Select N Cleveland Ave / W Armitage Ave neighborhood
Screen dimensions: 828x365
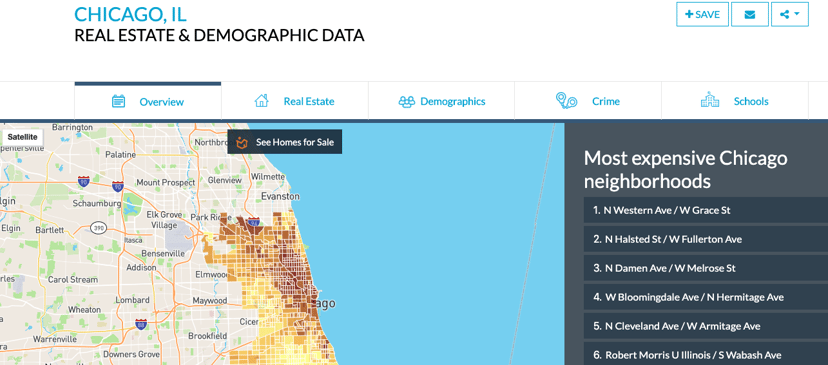point(706,326)
